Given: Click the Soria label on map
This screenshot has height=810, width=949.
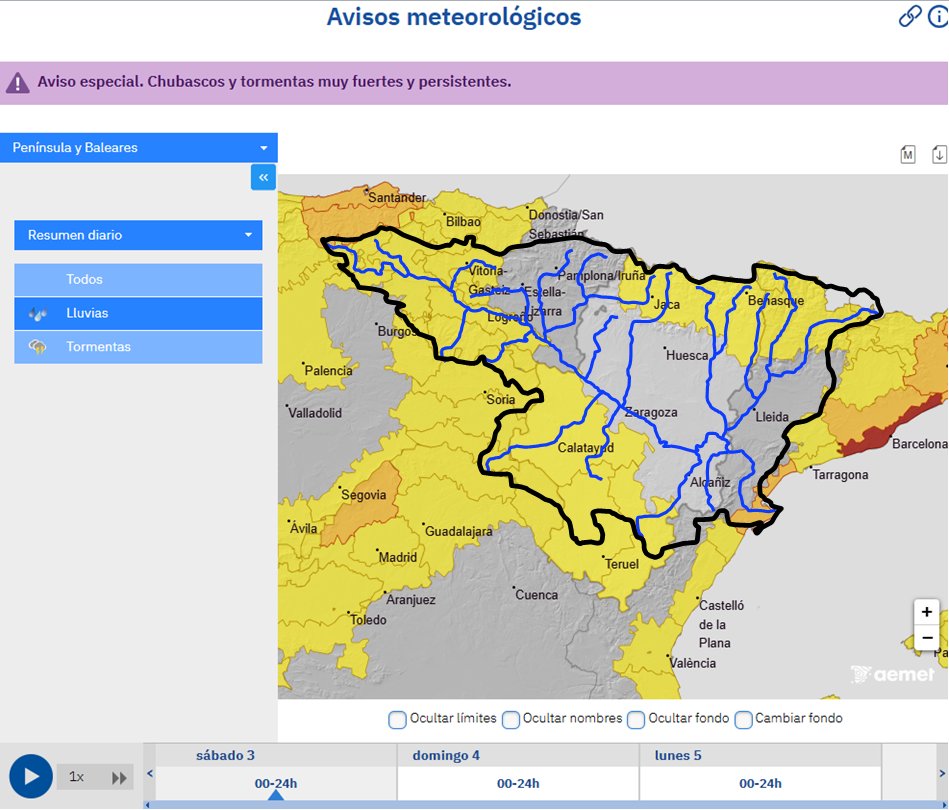Looking at the screenshot, I should pos(501,400).
